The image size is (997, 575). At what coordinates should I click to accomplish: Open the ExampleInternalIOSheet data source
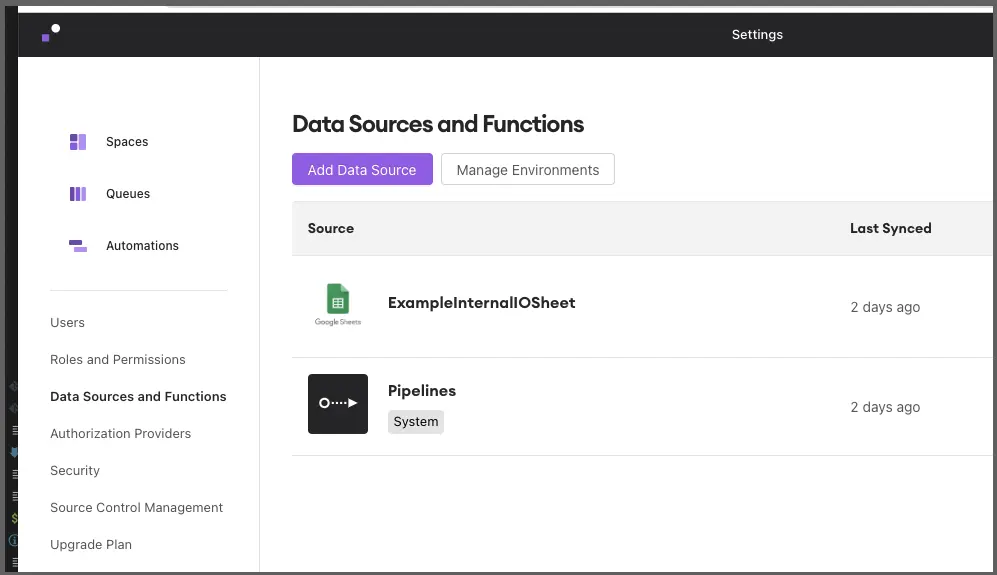[x=481, y=303]
